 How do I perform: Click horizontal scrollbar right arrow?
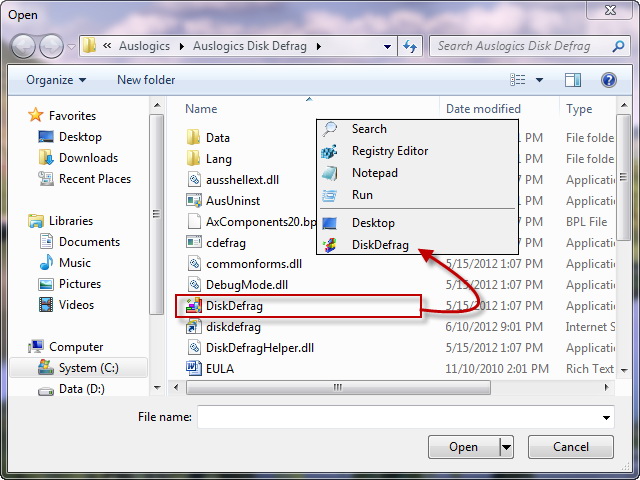[607, 387]
